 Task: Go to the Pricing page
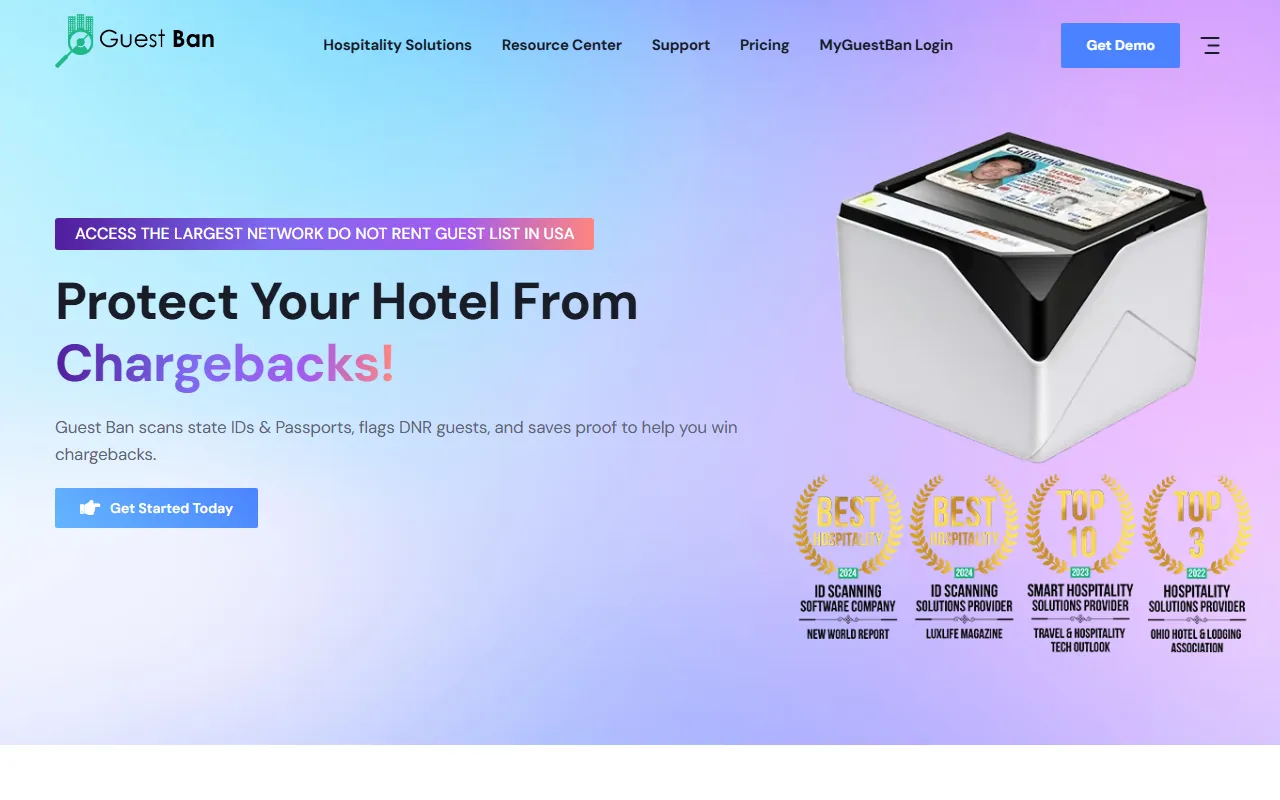pos(764,45)
